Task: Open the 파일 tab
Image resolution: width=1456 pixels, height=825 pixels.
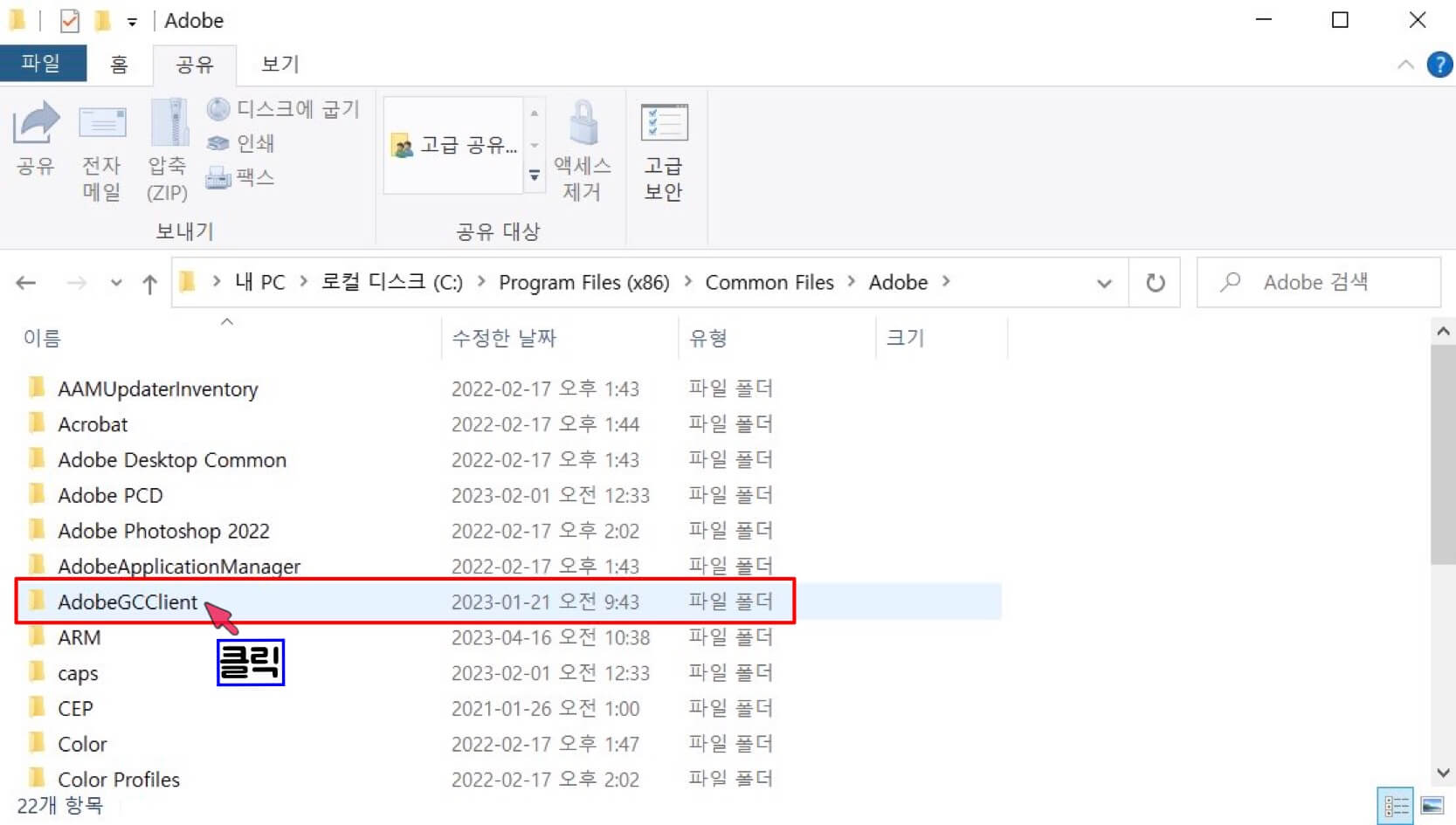Action: coord(41,63)
